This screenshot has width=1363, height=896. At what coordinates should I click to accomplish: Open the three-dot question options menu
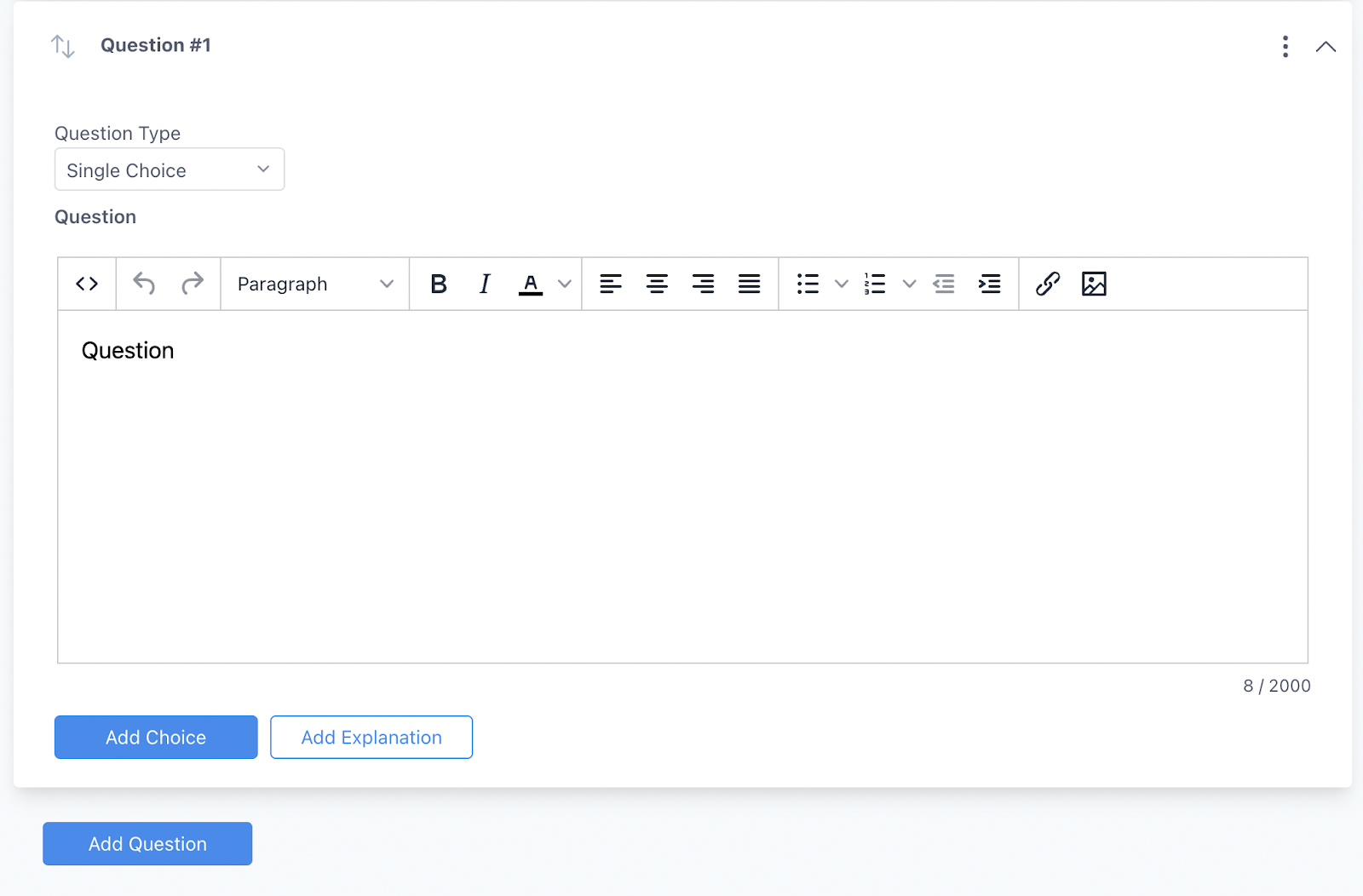coord(1285,47)
